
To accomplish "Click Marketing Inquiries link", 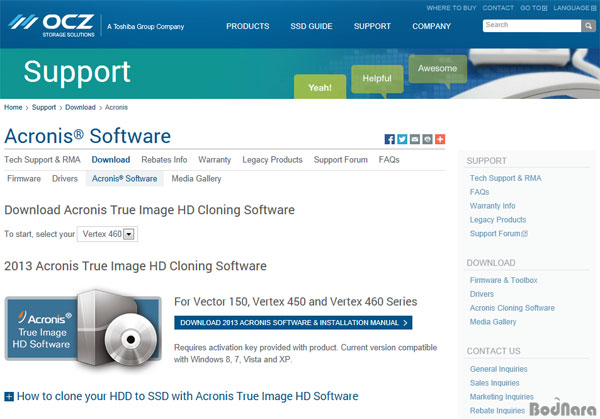I will pos(502,397).
